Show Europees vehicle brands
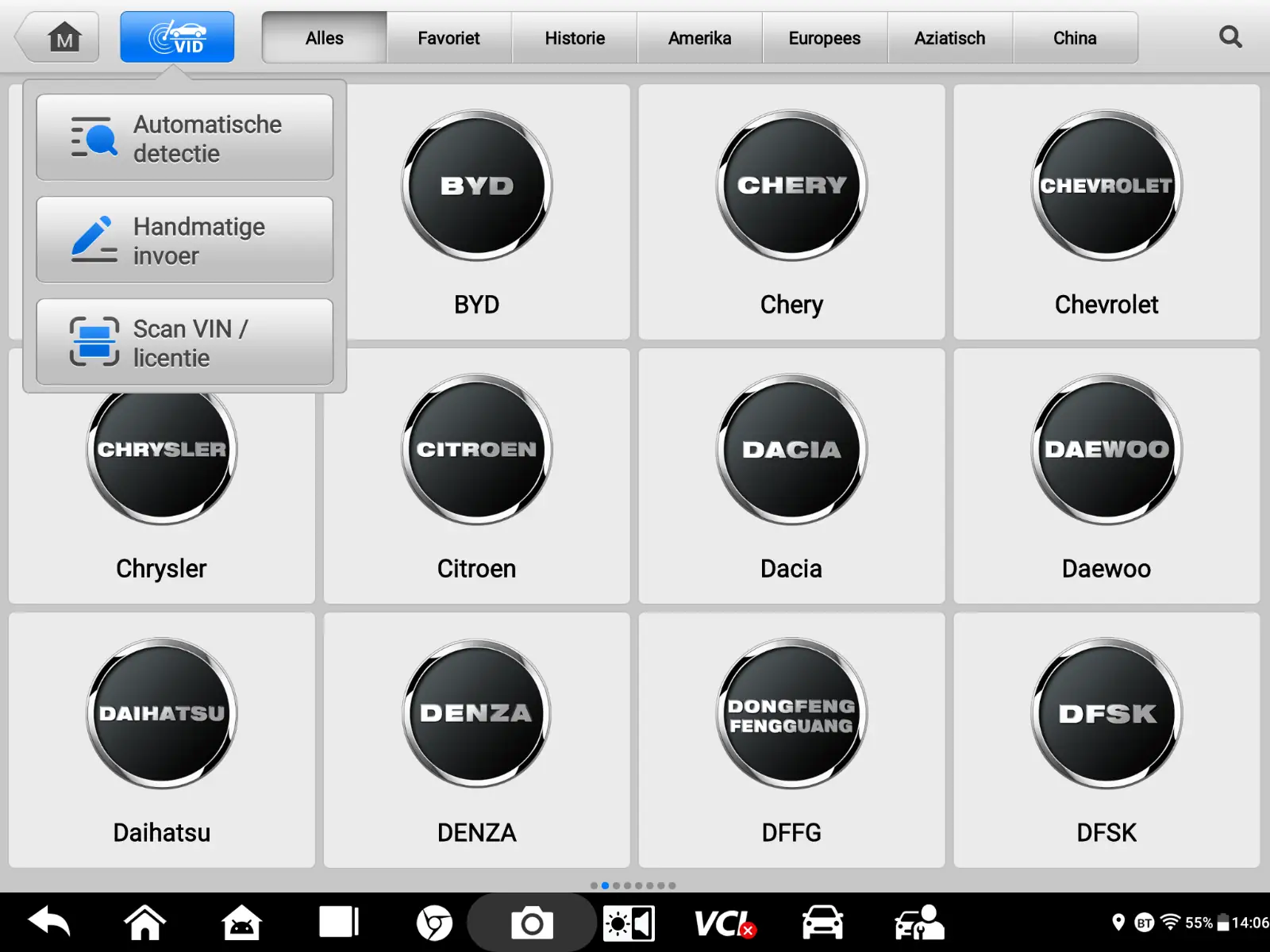Image resolution: width=1270 pixels, height=952 pixels. [x=825, y=38]
